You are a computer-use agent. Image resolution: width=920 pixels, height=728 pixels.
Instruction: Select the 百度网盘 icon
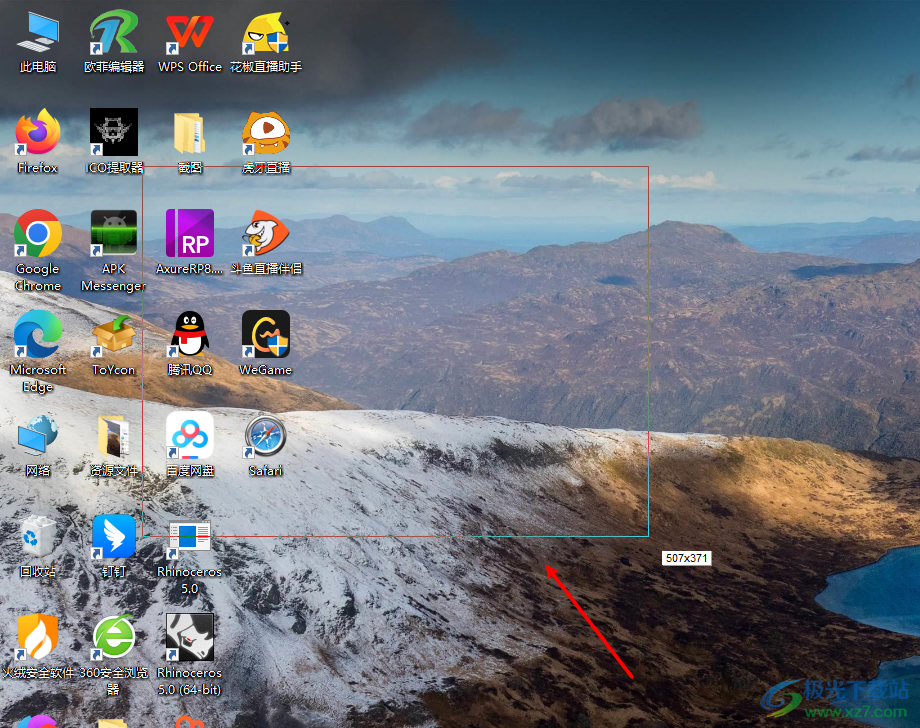tap(190, 436)
